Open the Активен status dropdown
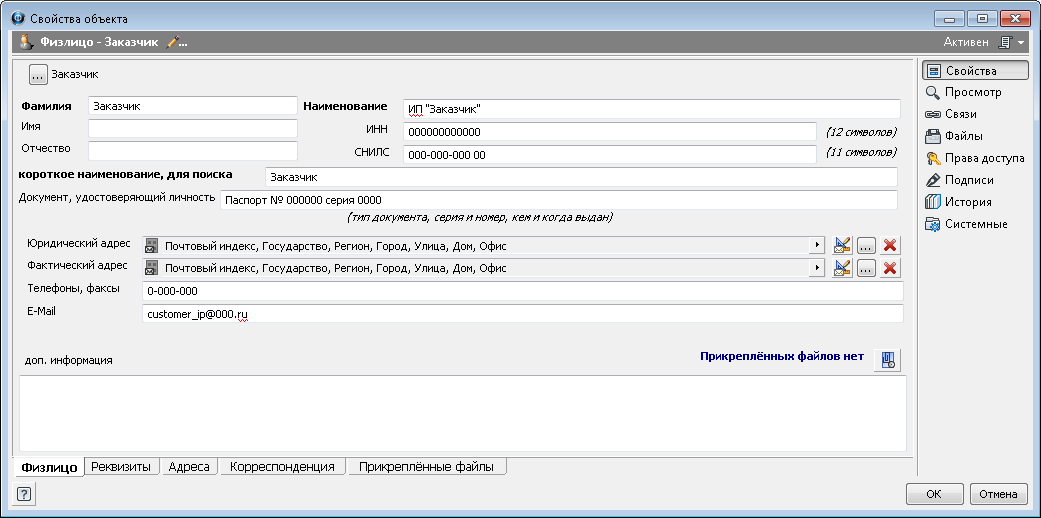1041x518 pixels. (x=1018, y=43)
